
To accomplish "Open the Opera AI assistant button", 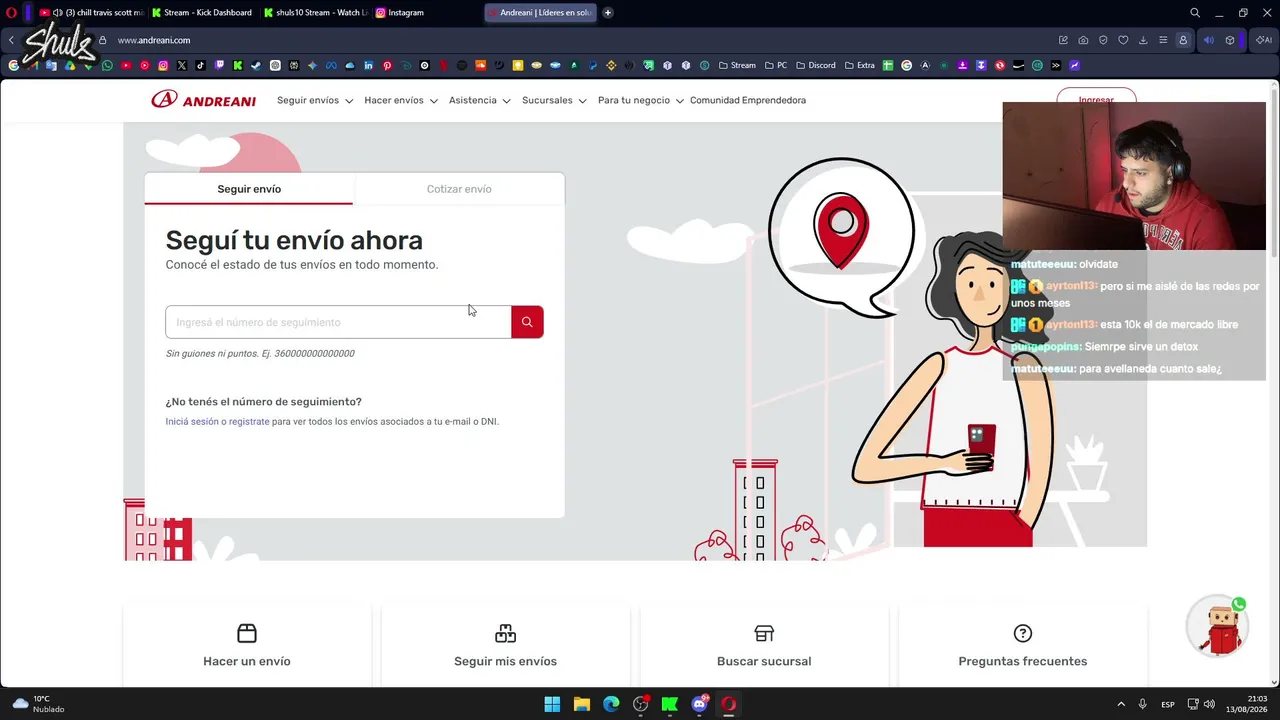I will pyautogui.click(x=1264, y=40).
